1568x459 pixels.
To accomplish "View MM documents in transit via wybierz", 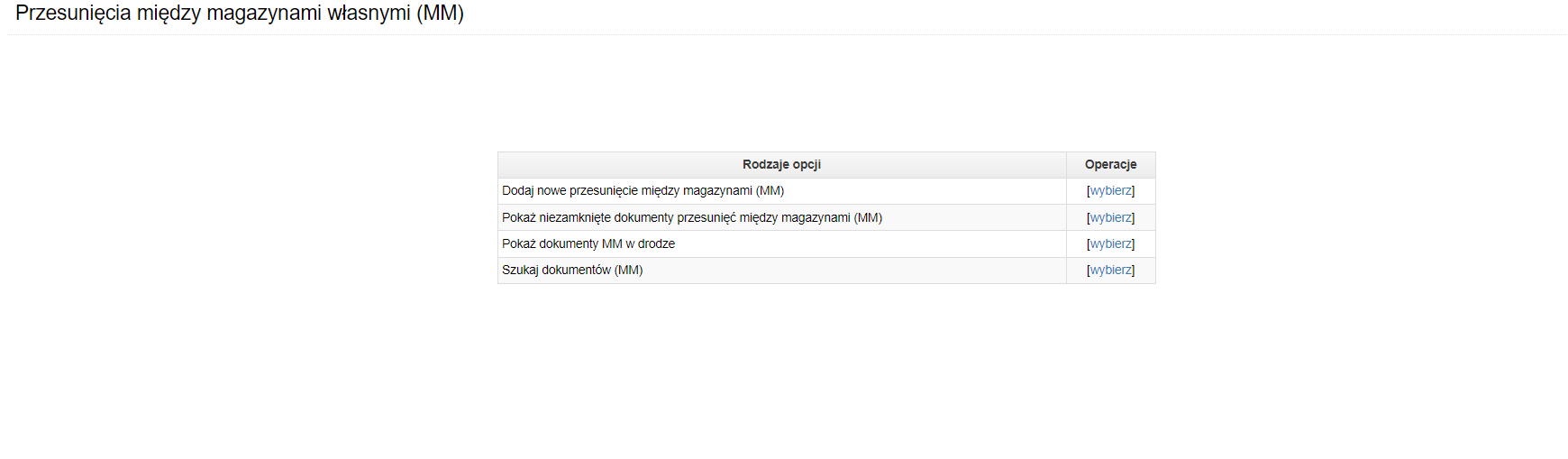I will pyautogui.click(x=1110, y=243).
